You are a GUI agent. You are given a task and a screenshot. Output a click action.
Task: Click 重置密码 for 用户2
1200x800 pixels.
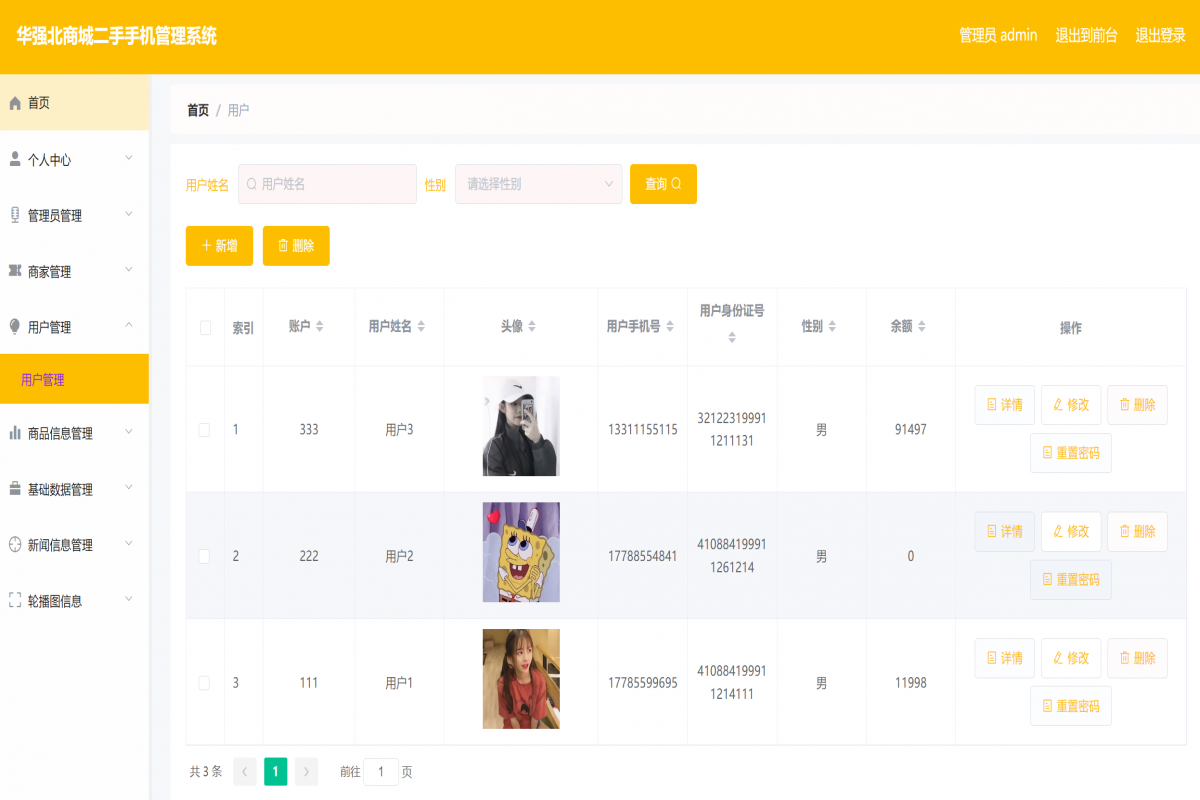tap(1070, 579)
